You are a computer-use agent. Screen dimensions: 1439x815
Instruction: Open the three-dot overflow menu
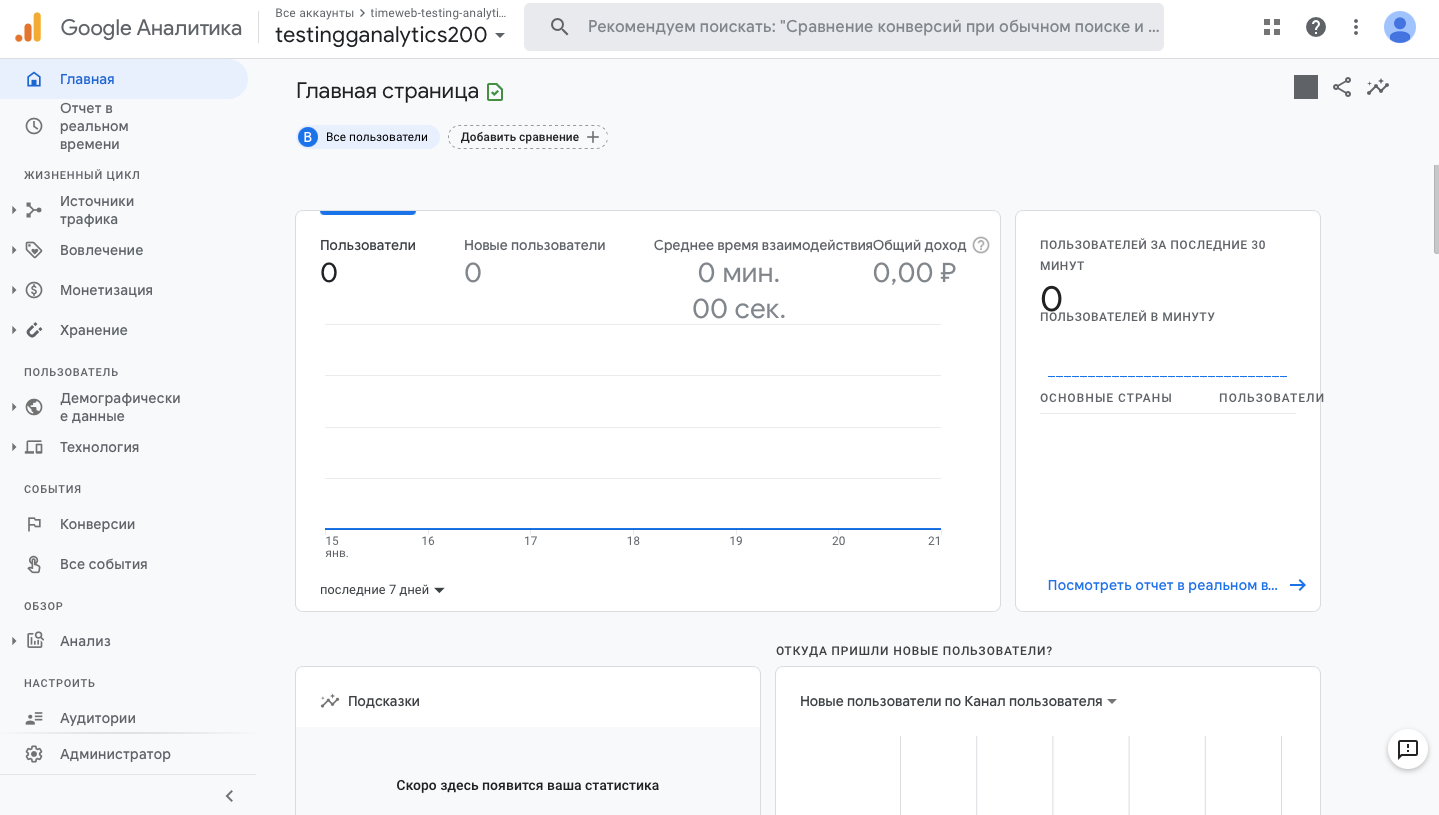[x=1355, y=27]
